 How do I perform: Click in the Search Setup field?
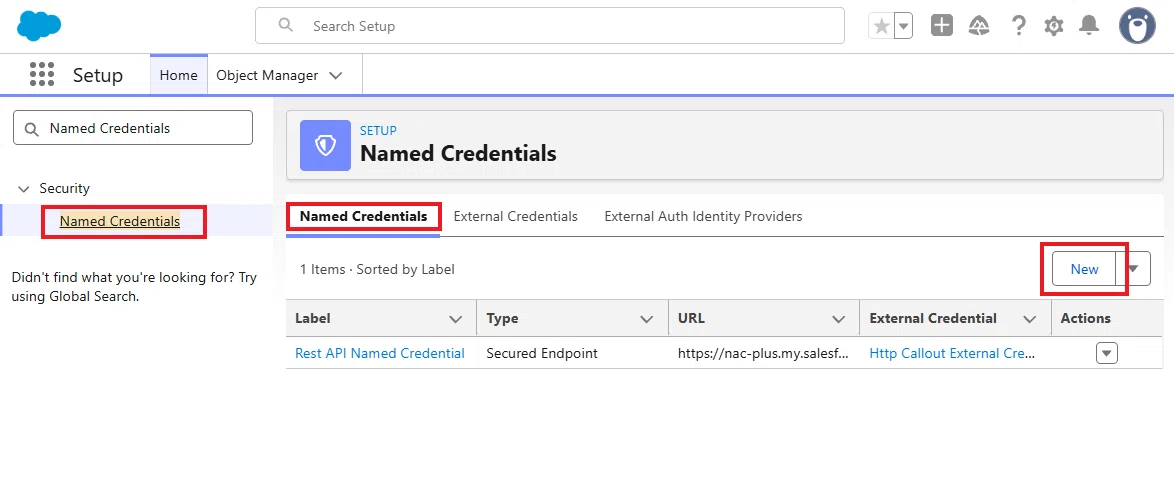click(x=550, y=26)
